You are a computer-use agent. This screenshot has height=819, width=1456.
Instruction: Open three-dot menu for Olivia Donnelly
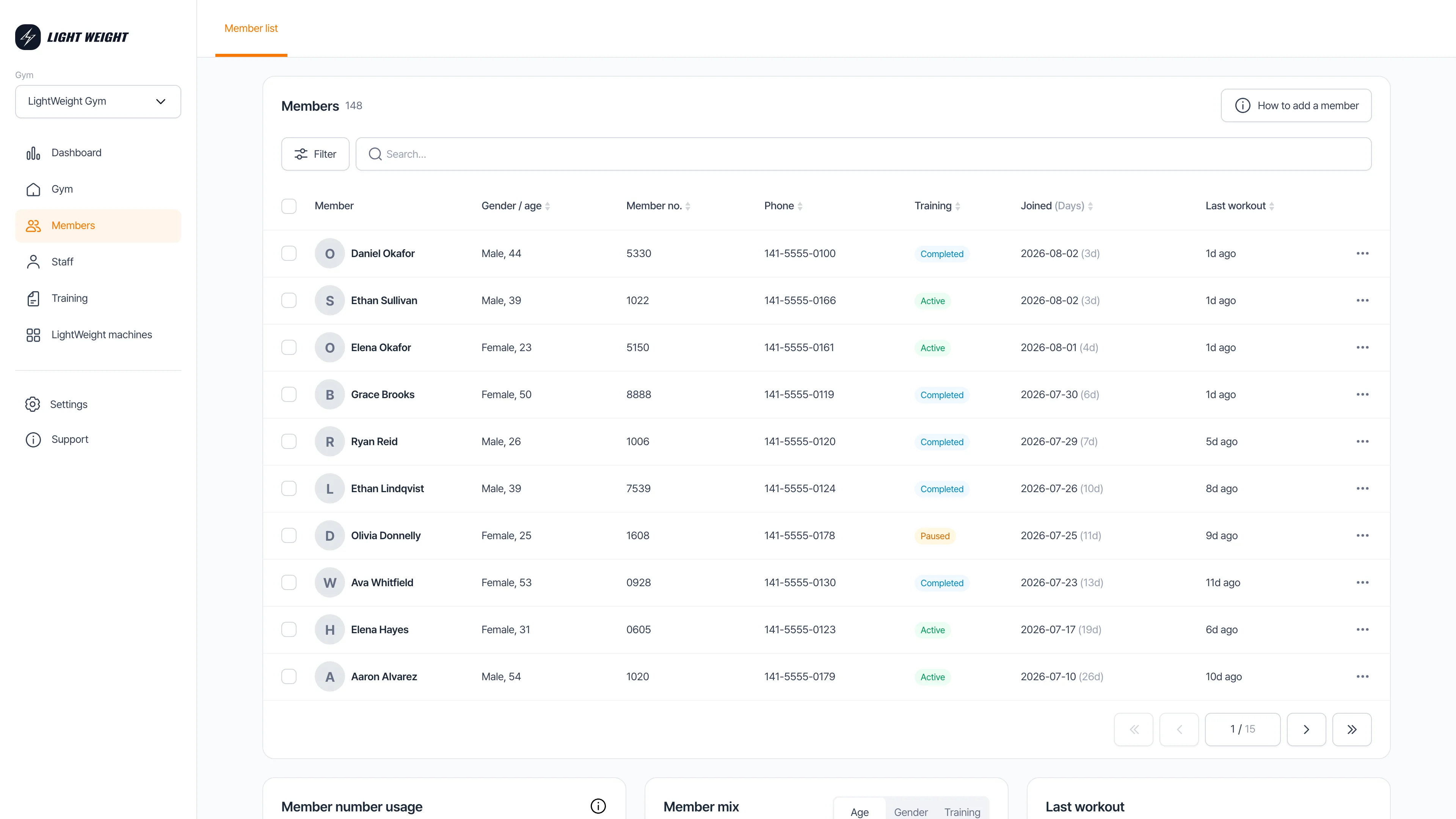pos(1362,535)
